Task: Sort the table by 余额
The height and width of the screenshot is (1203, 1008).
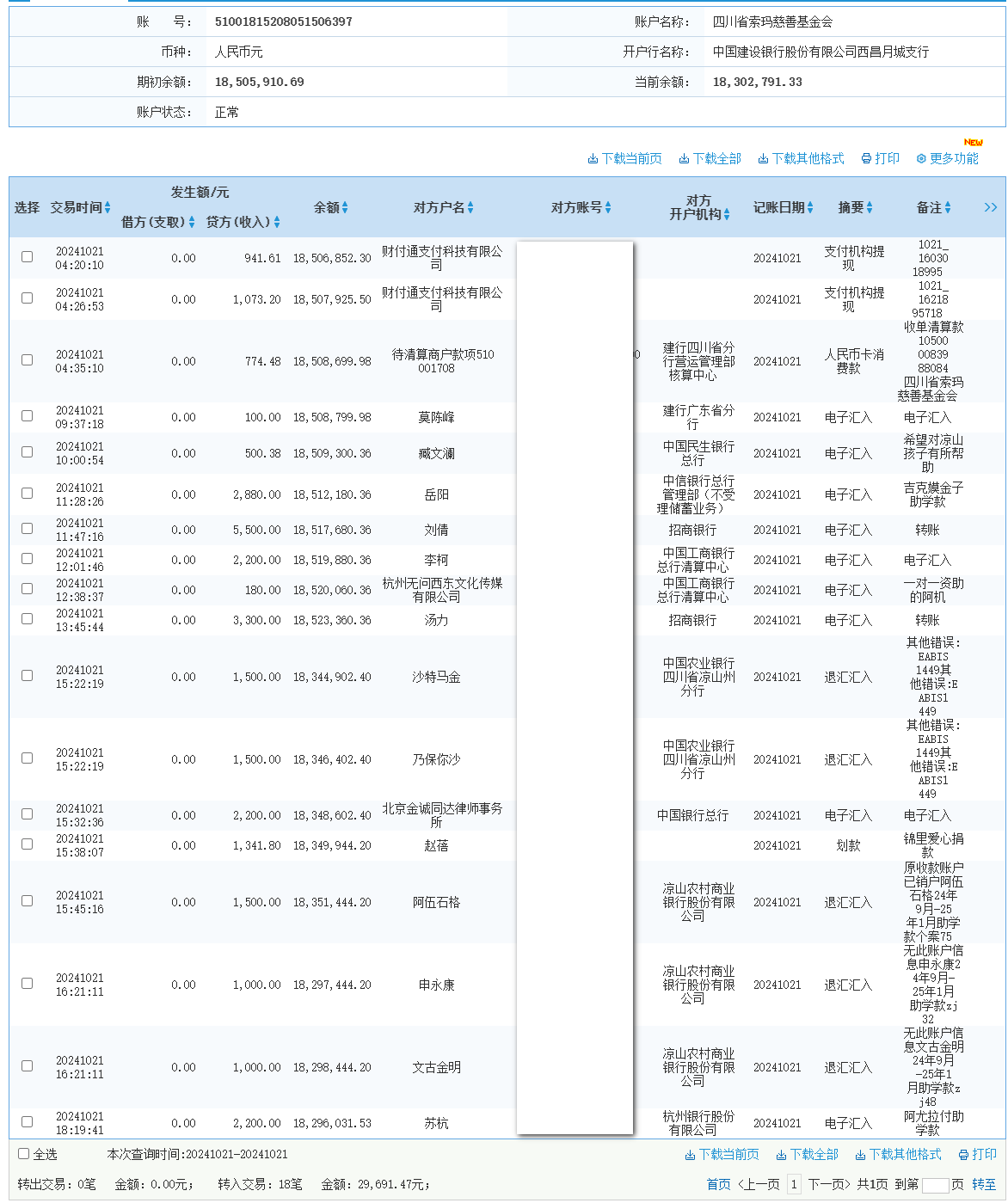Action: (346, 207)
